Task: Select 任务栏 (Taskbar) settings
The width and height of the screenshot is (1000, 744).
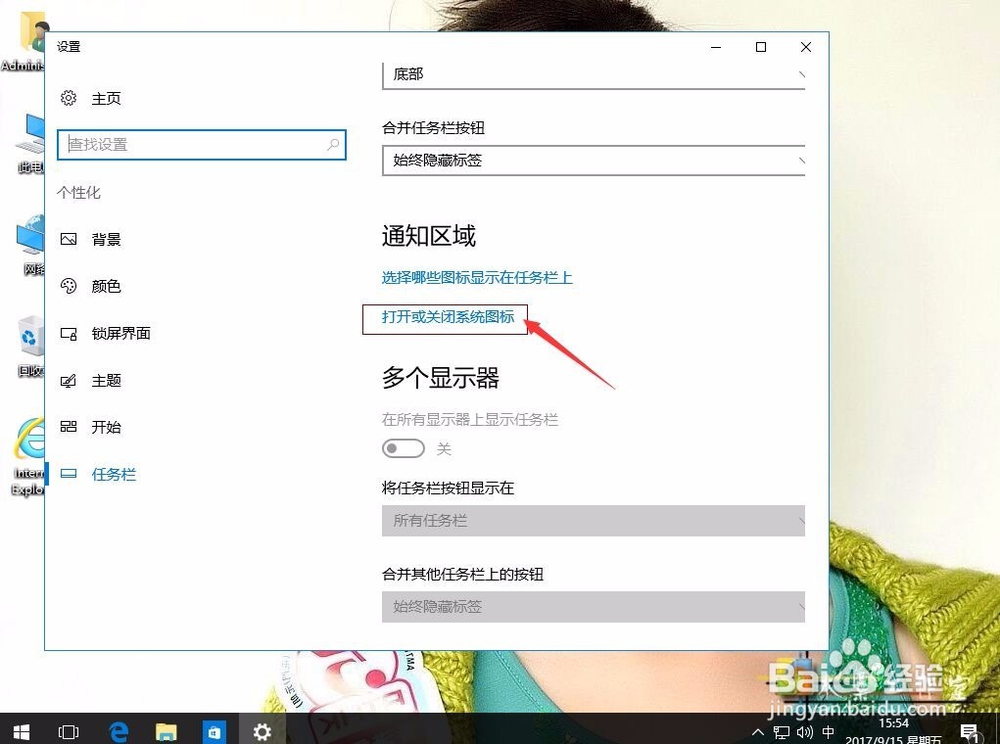Action: (x=113, y=474)
